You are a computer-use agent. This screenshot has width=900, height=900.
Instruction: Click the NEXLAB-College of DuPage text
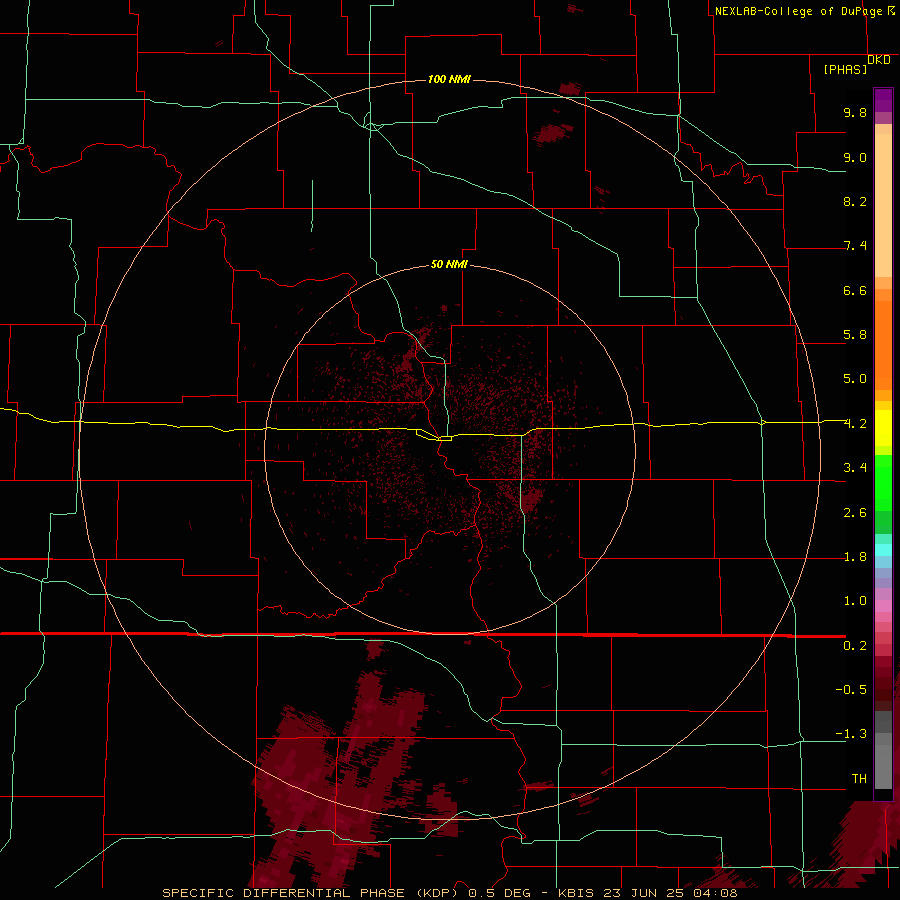(798, 11)
